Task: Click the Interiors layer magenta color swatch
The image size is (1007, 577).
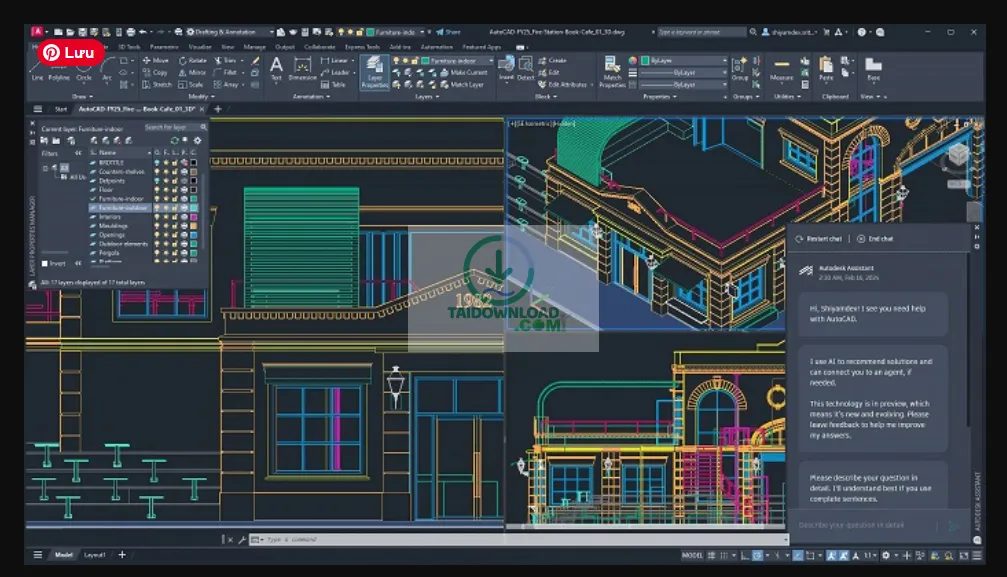Action: click(x=194, y=217)
